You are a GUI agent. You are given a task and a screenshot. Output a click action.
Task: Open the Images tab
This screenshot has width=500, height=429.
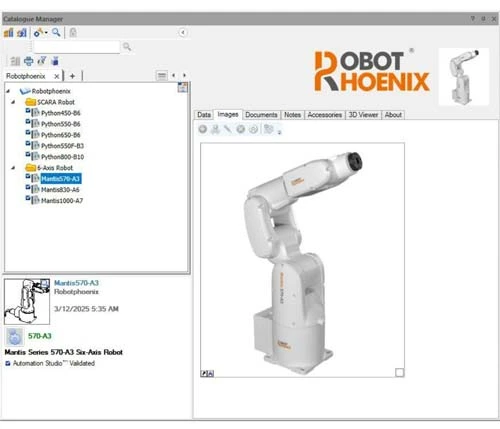(228, 115)
